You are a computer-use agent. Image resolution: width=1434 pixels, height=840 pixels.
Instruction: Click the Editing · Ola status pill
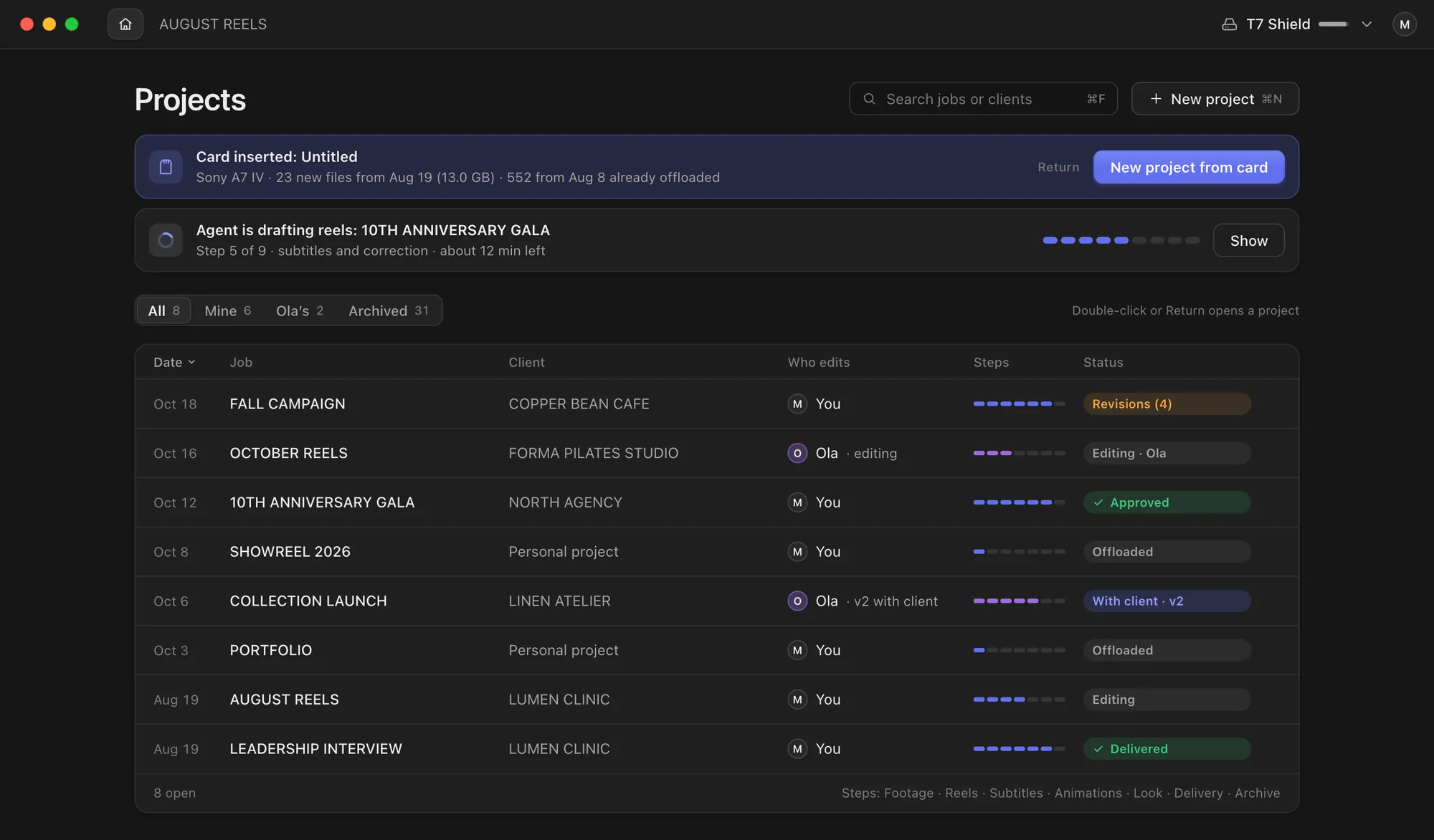[1167, 453]
